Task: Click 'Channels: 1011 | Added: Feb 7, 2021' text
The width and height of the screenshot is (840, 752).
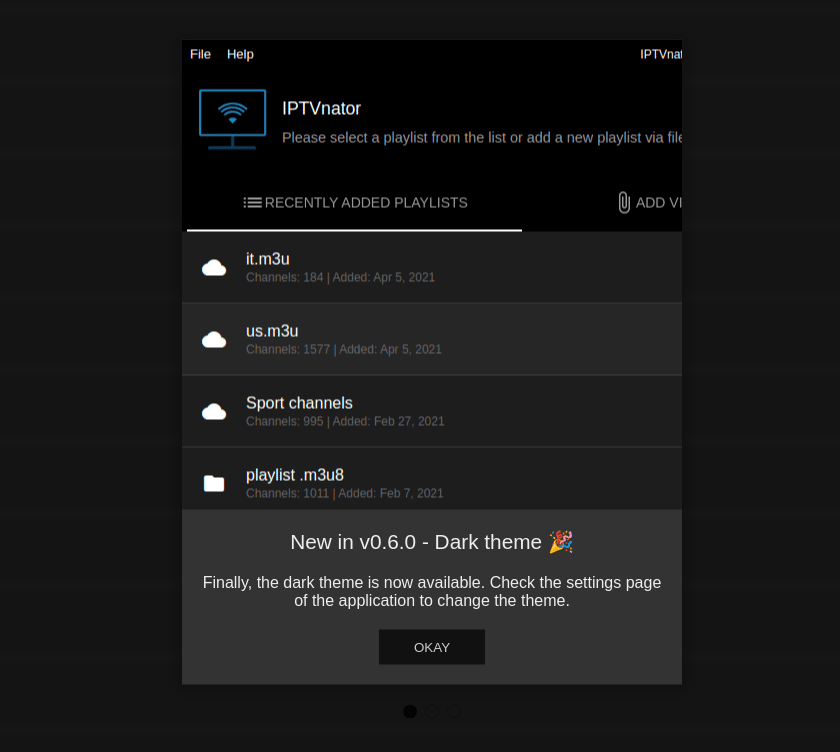Action: (344, 493)
